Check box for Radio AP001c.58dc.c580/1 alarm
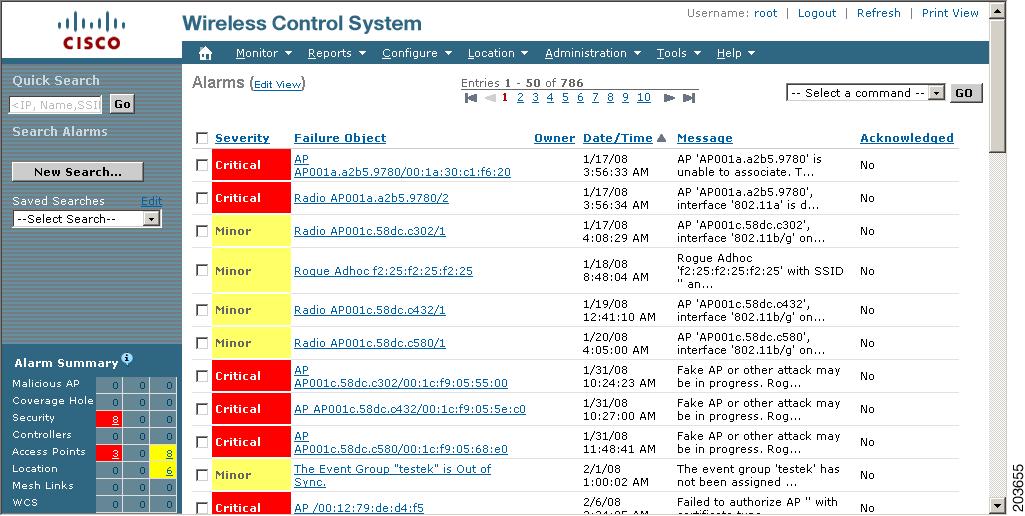 point(202,343)
